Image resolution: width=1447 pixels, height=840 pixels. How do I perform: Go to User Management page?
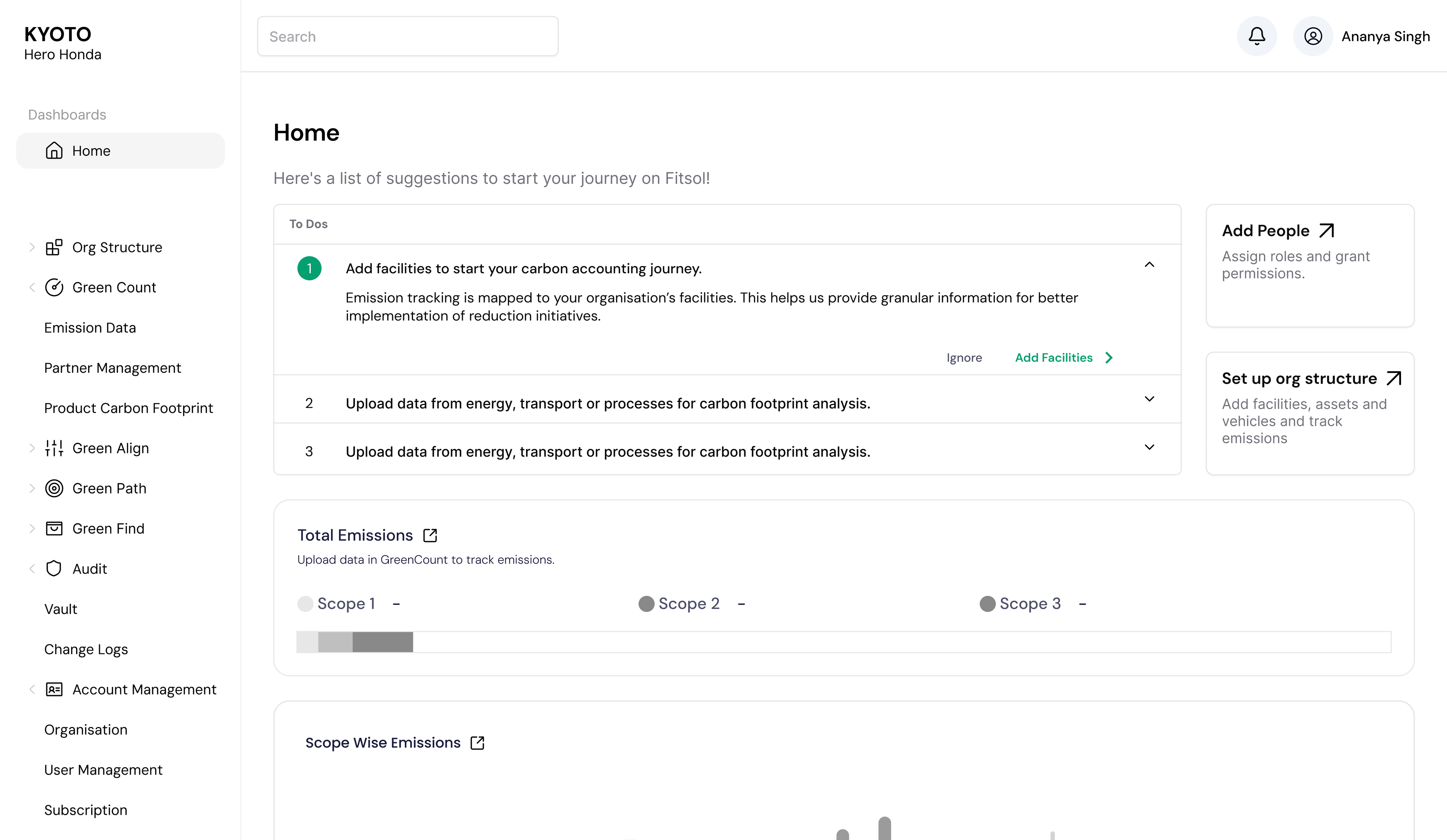[x=103, y=770]
